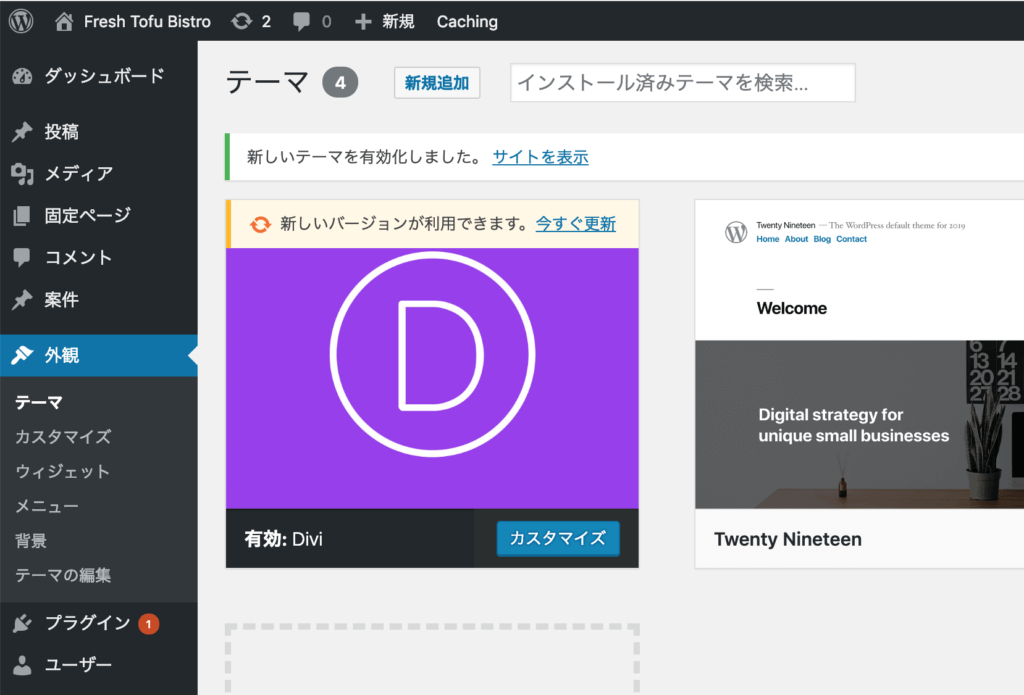Open Fresh Tofu Bistro site name link
The width and height of the screenshot is (1024, 695).
pos(147,22)
